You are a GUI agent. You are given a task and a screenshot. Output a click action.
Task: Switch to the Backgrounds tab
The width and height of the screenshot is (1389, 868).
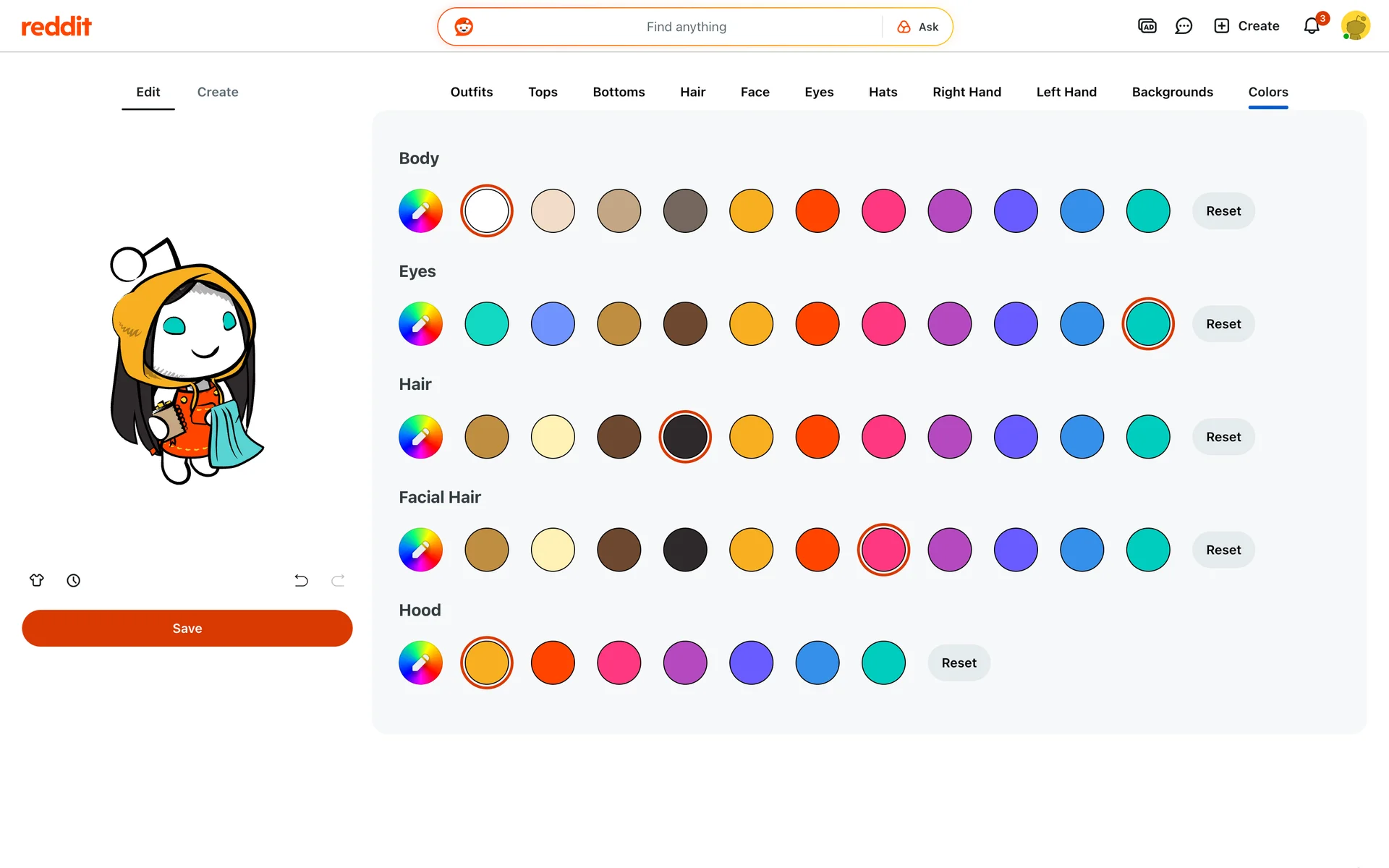(1172, 92)
